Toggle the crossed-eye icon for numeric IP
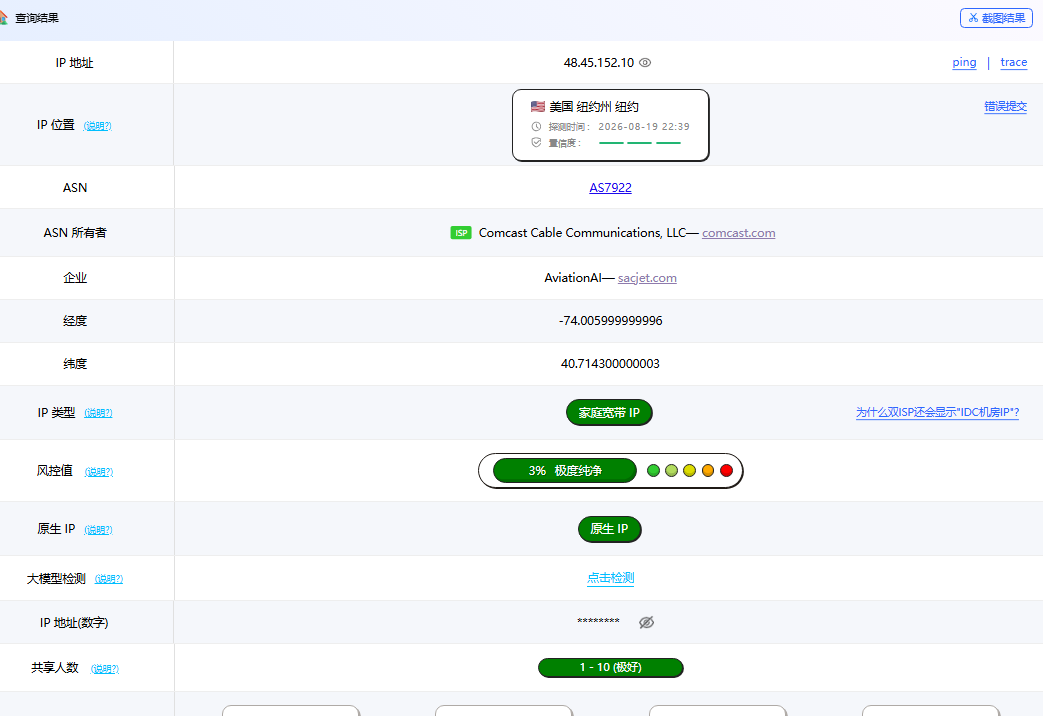Image resolution: width=1043 pixels, height=716 pixels. point(647,622)
